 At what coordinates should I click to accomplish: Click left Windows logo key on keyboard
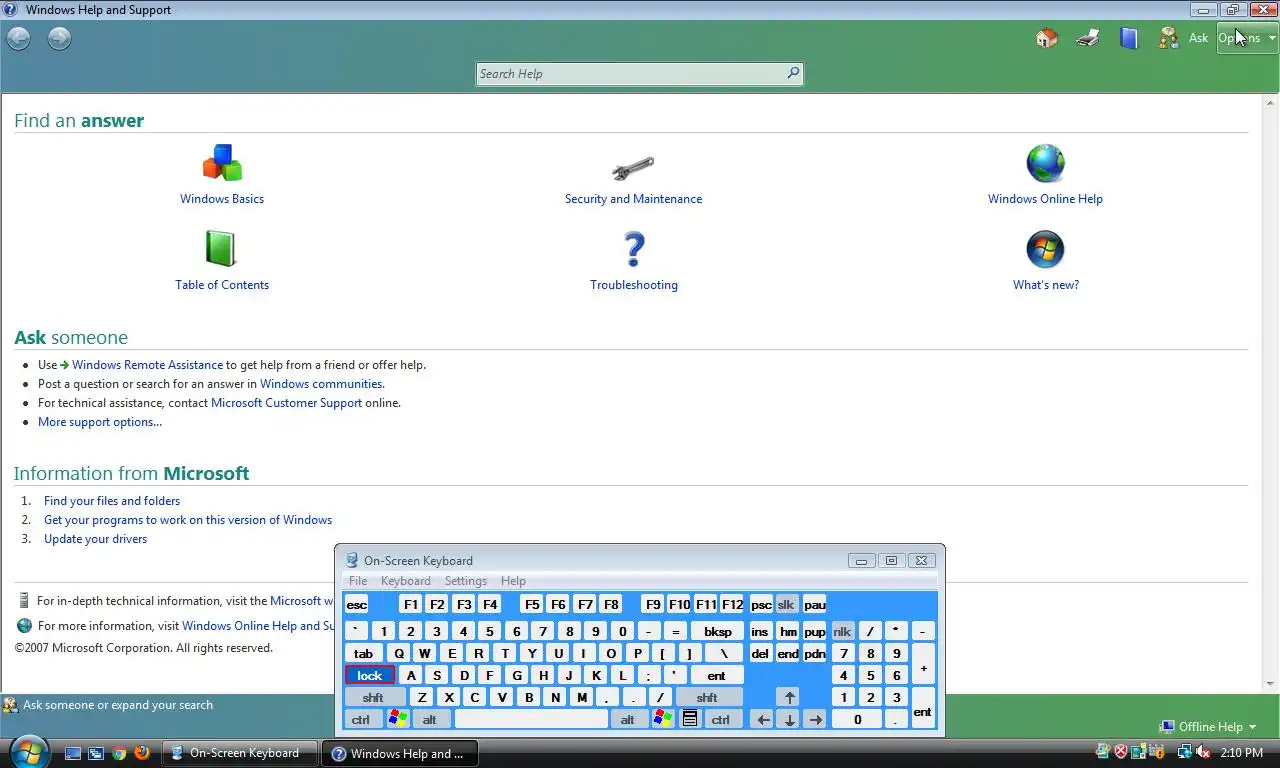pyautogui.click(x=398, y=719)
